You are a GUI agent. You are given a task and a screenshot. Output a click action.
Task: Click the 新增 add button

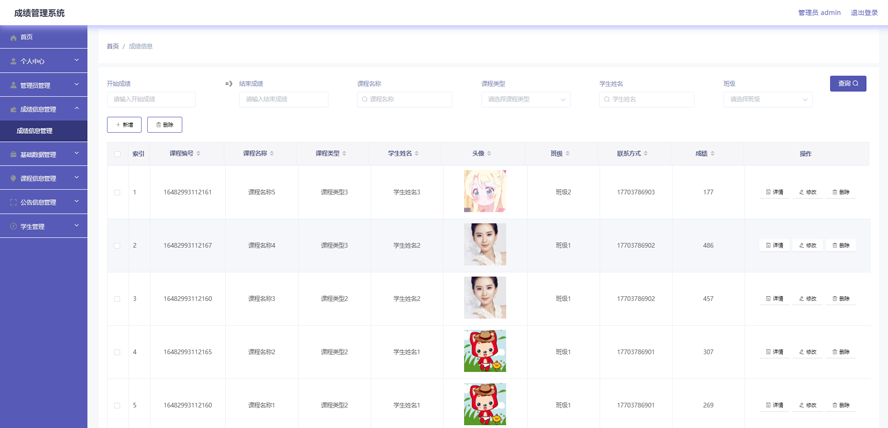[x=124, y=125]
